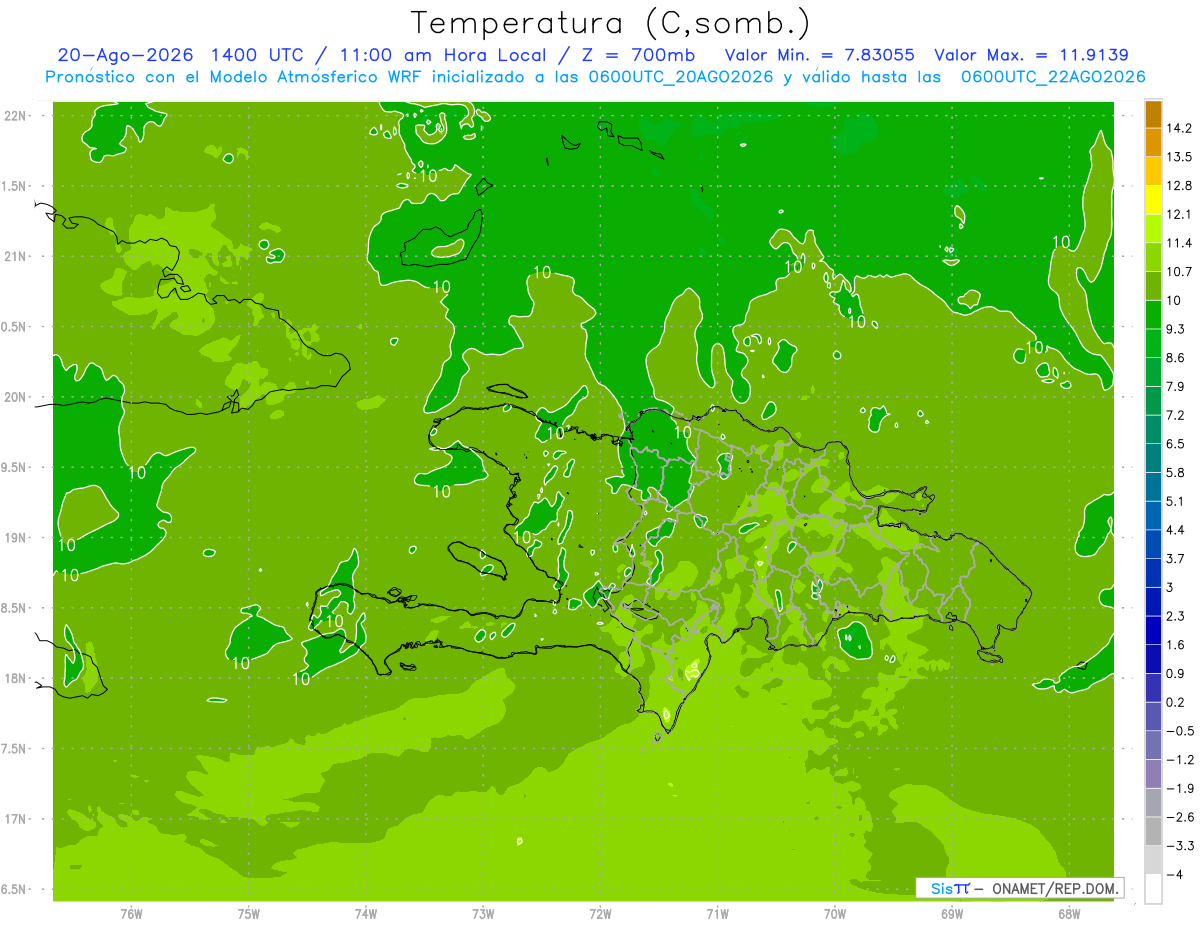Click the -4 color legend value
The width and height of the screenshot is (1200, 927).
(x=1173, y=875)
